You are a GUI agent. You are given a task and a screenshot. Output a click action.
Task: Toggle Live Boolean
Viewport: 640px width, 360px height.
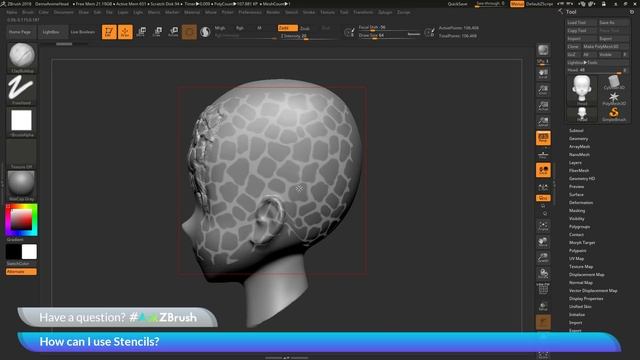(83, 32)
